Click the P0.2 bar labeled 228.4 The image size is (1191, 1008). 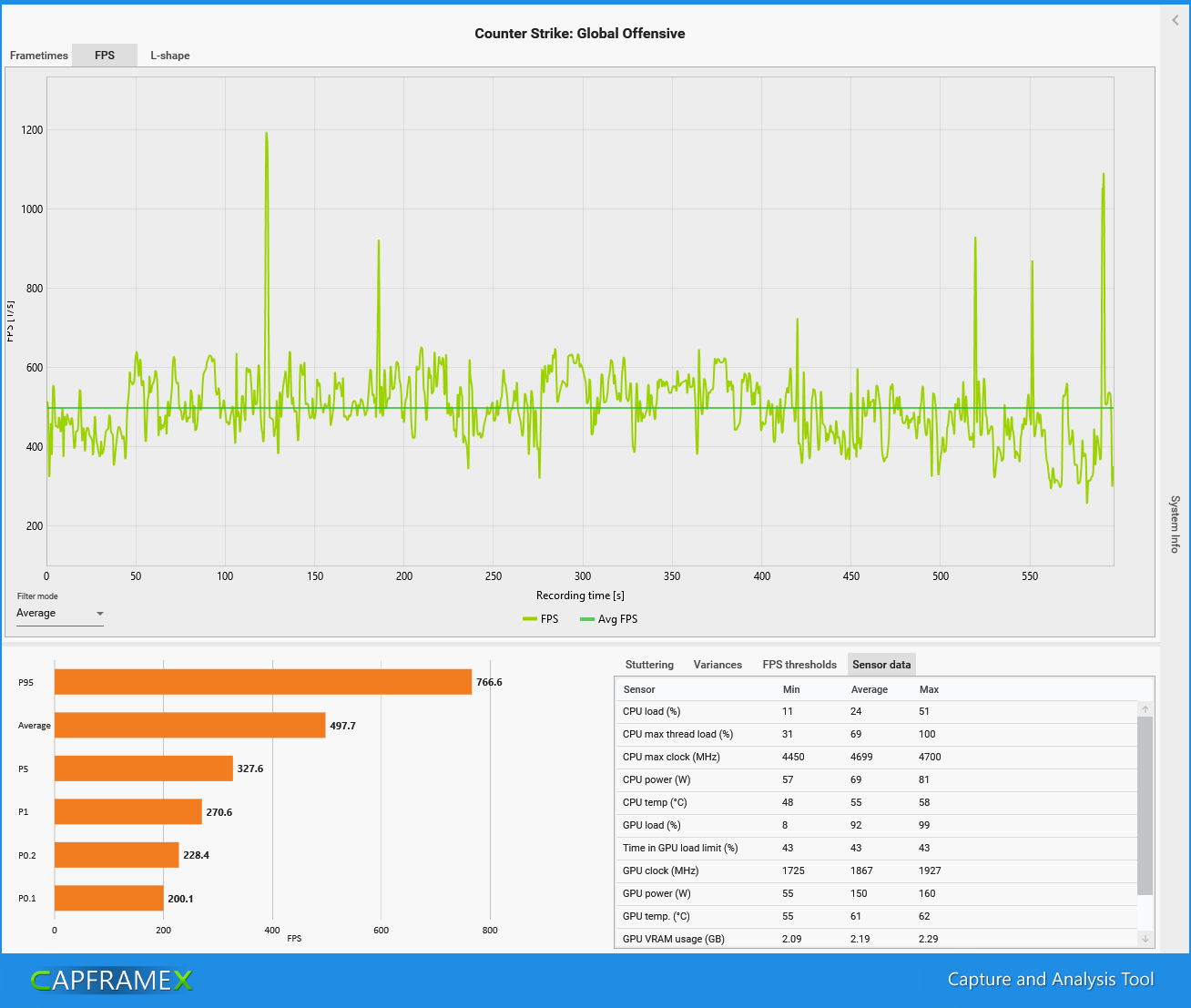(x=117, y=855)
